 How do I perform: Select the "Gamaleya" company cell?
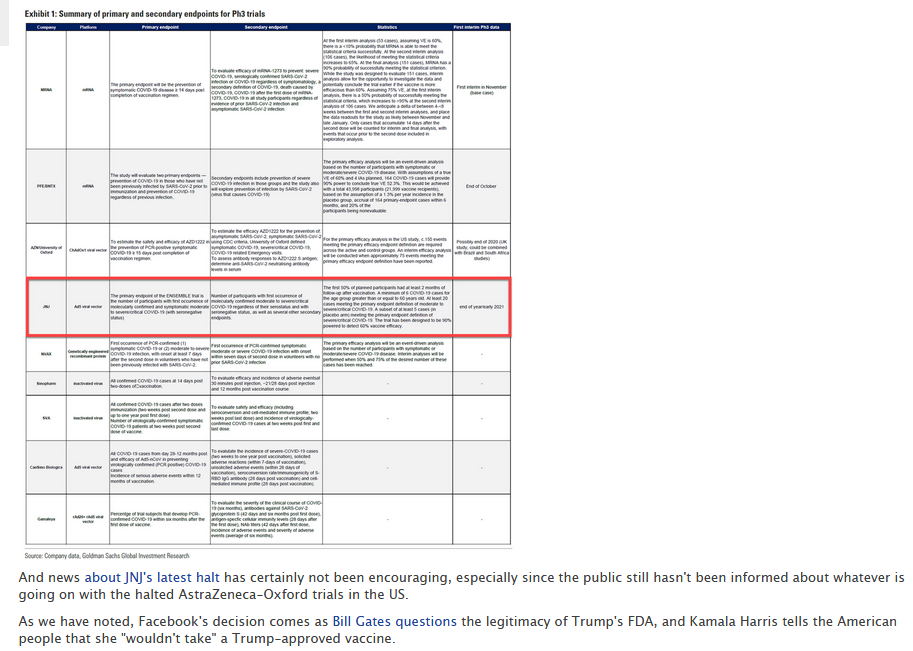point(46,519)
